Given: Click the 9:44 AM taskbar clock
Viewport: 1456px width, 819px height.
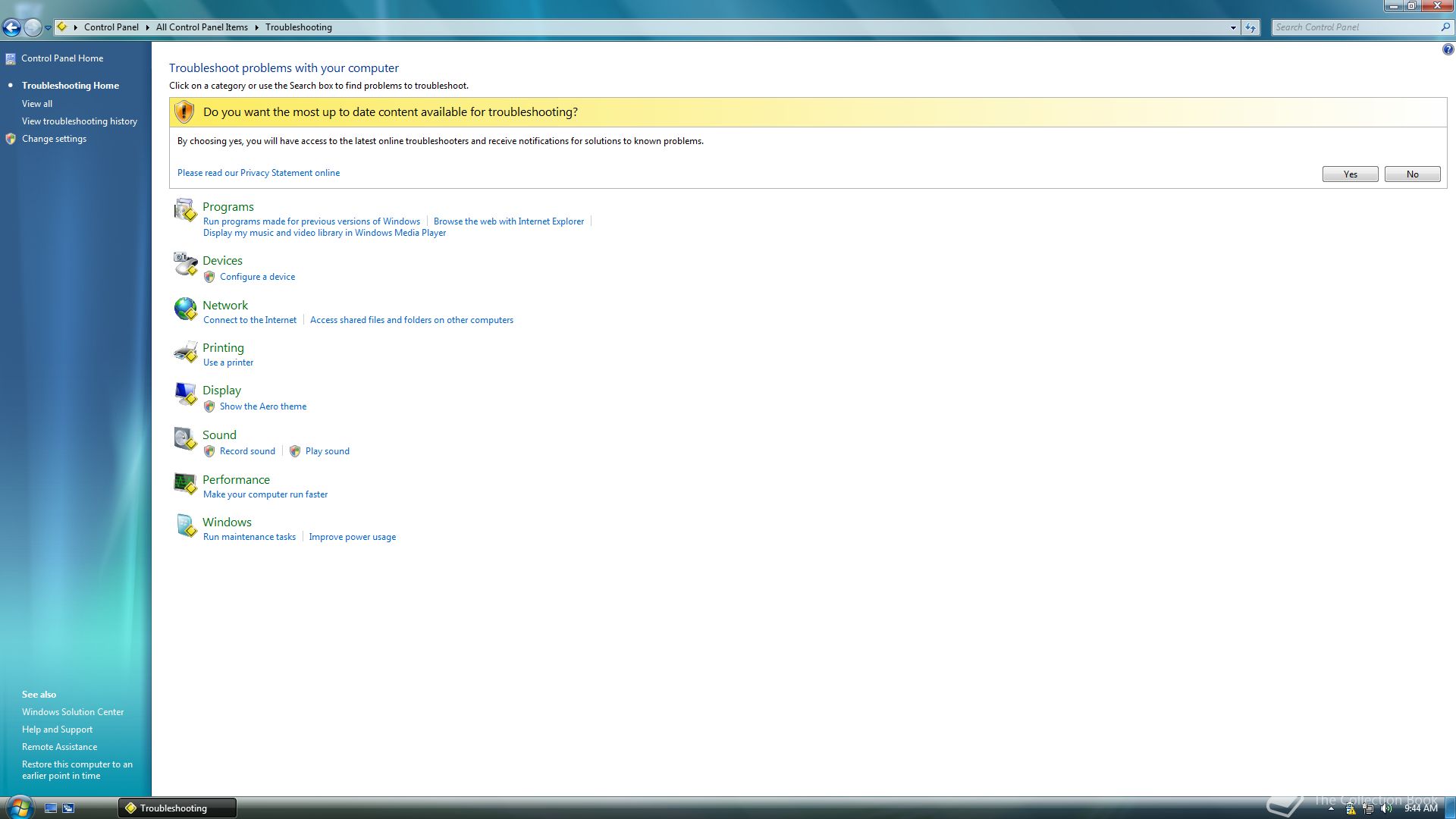Looking at the screenshot, I should point(1420,808).
